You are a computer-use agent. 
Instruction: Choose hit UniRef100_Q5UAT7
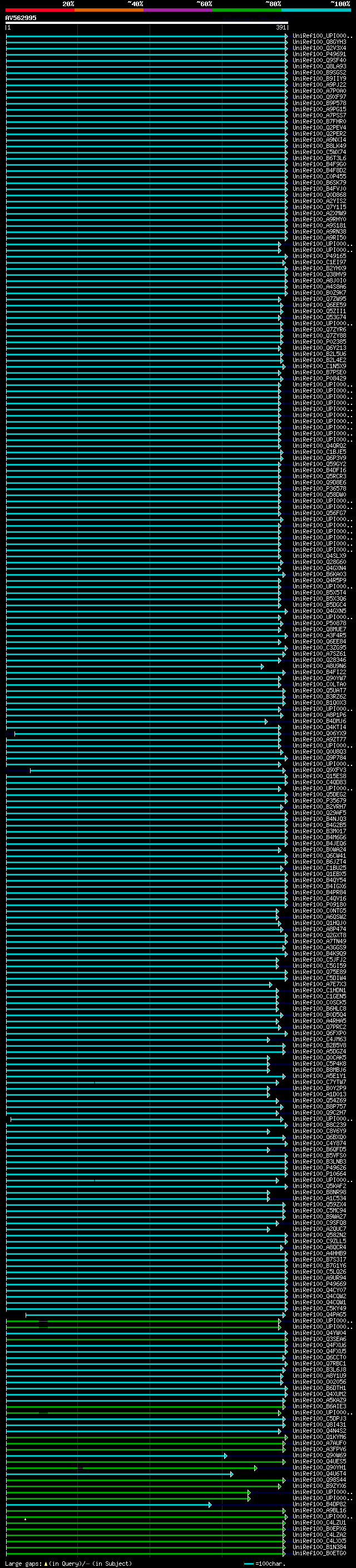[319, 691]
